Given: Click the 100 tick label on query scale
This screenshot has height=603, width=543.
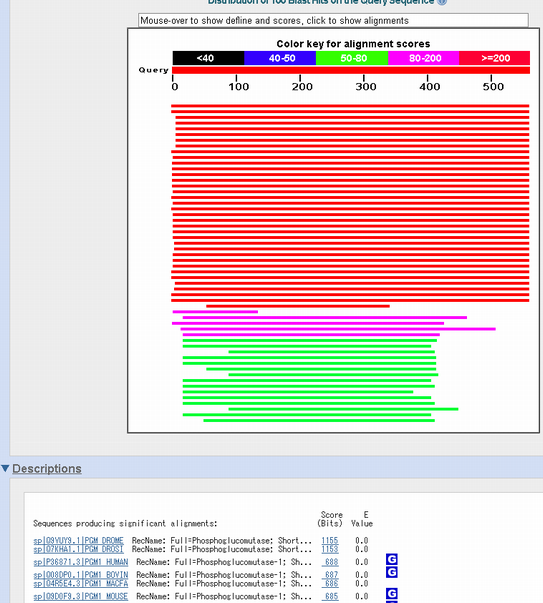Looking at the screenshot, I should click(238, 87).
